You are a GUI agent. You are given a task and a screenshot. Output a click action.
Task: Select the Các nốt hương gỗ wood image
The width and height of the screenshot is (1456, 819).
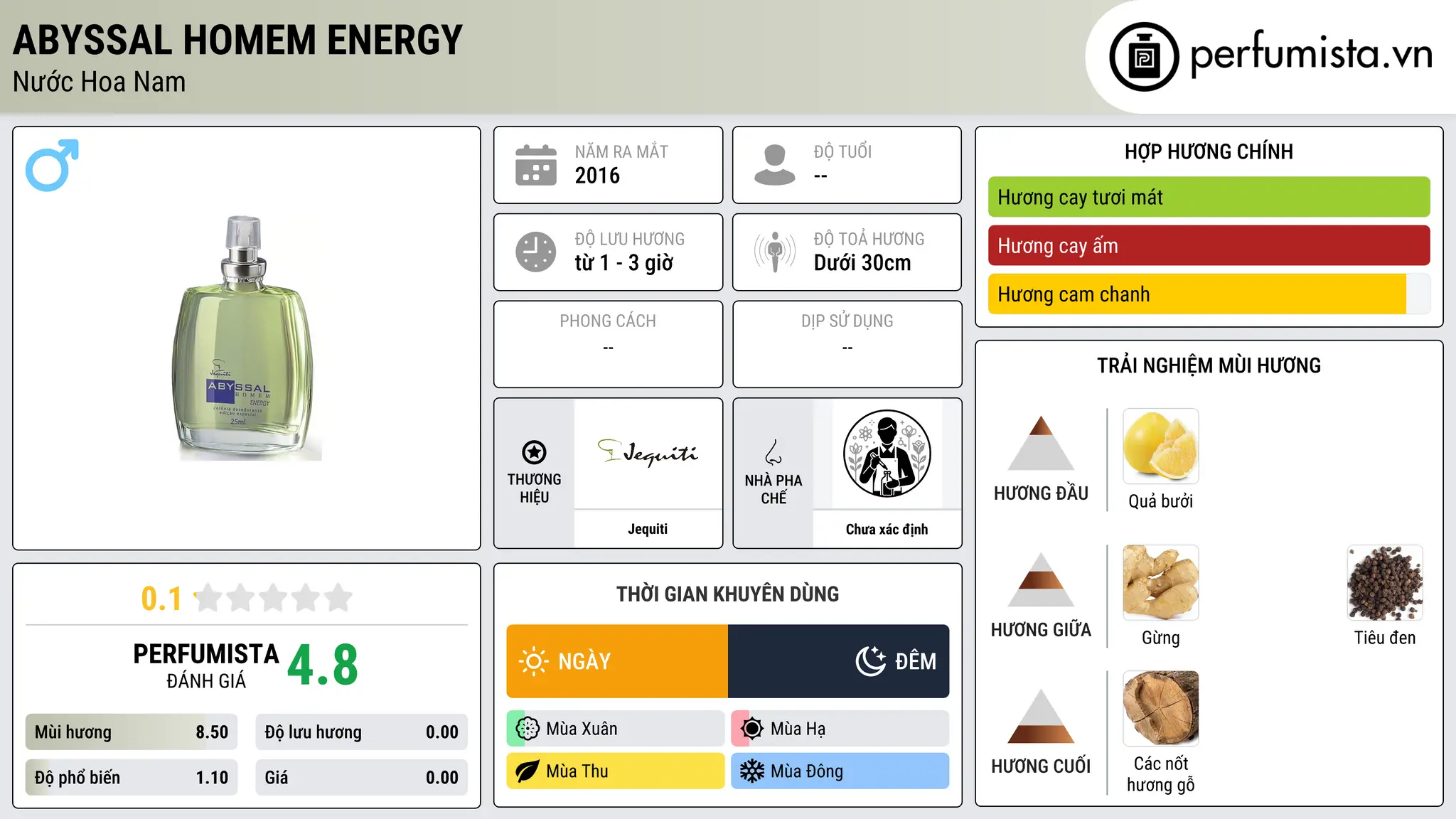1161,709
